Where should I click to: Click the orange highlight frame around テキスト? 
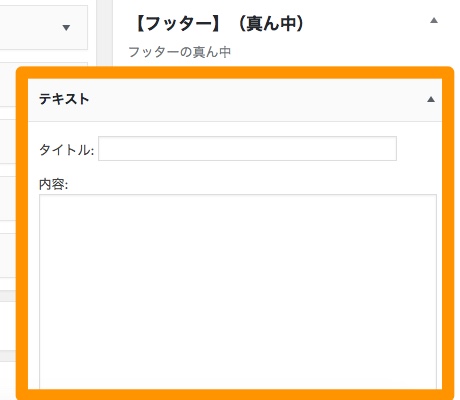235,73
